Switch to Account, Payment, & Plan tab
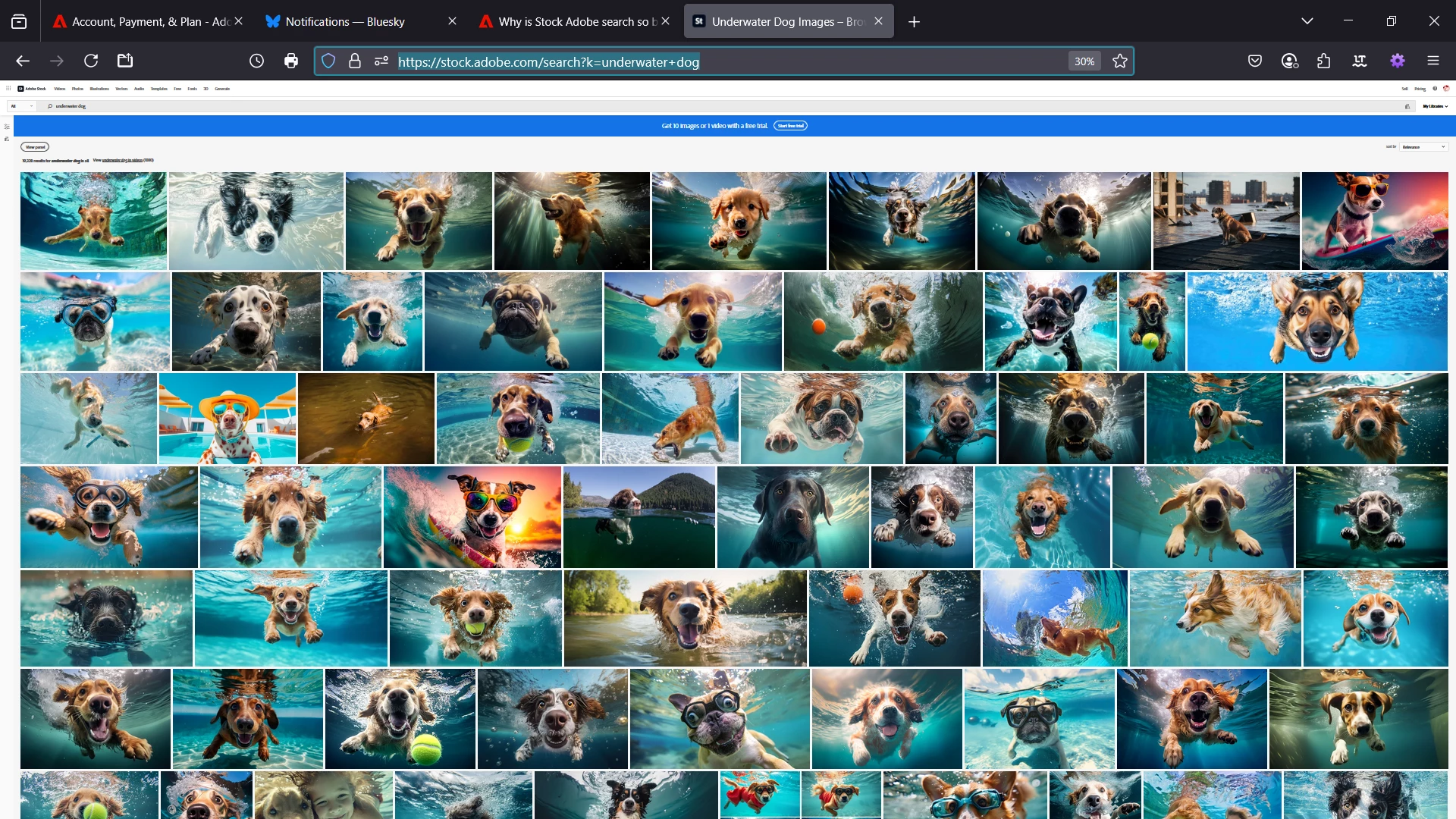Viewport: 1456px width, 819px height. pos(140,21)
